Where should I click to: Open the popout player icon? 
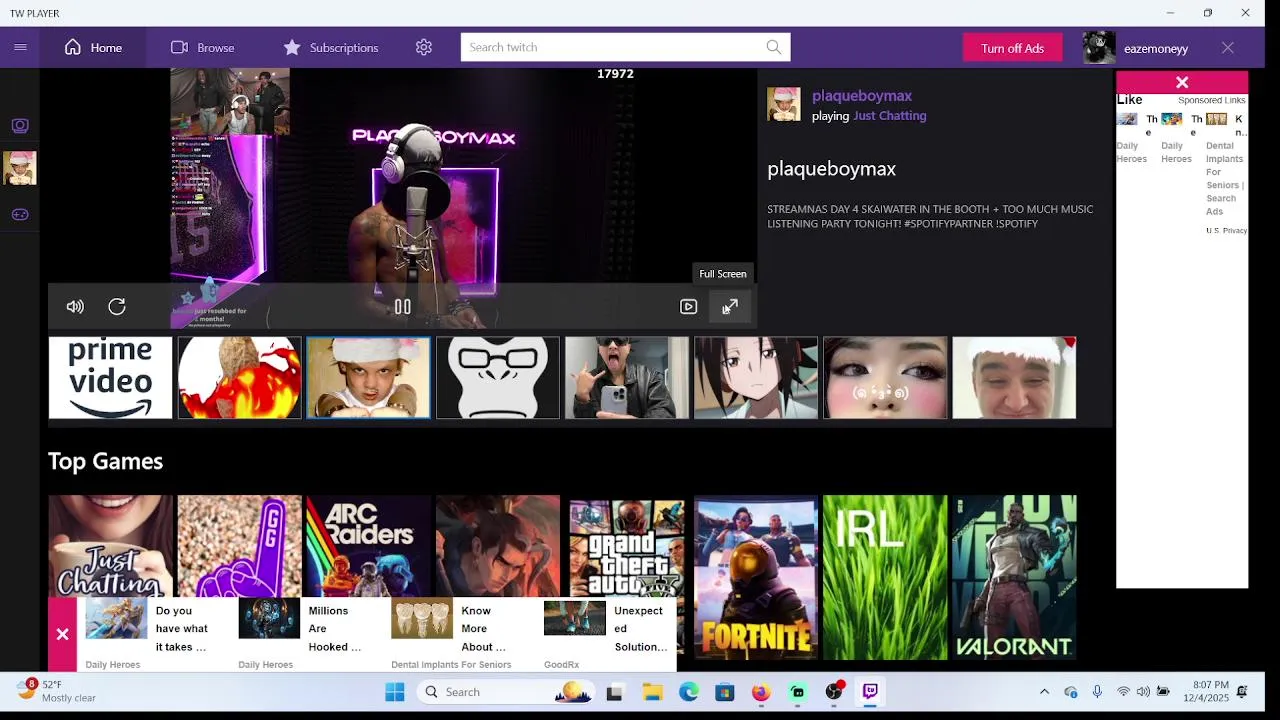pos(688,307)
